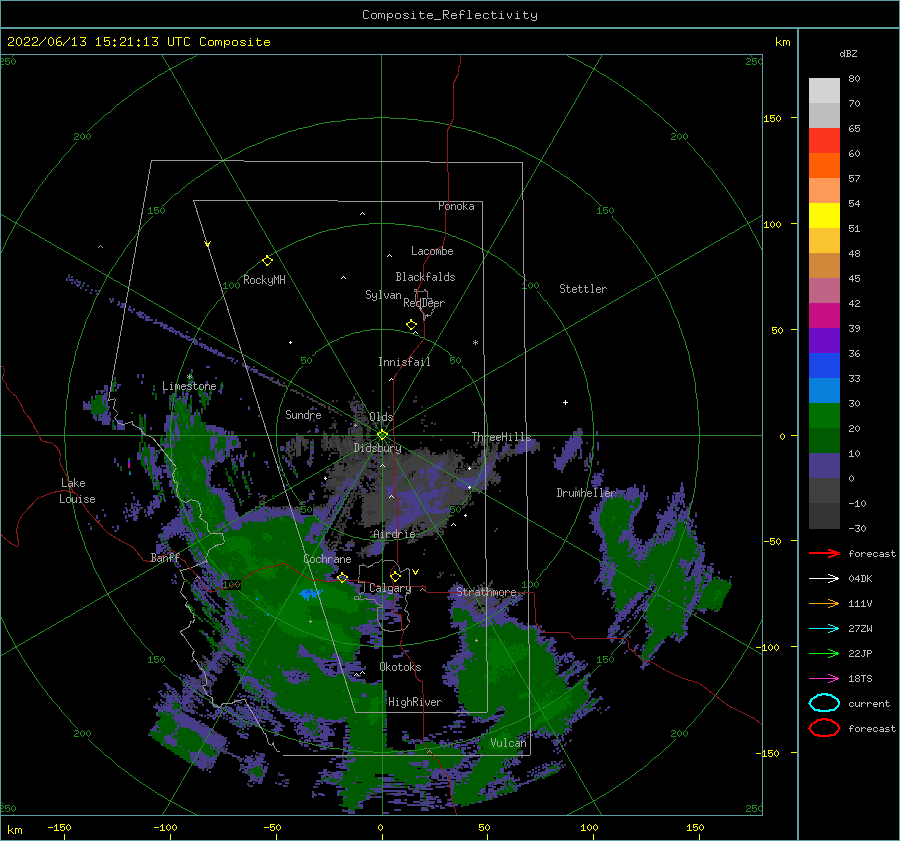
Task: Click the yellow diamond marker near RedDeer
Action: coord(412,324)
